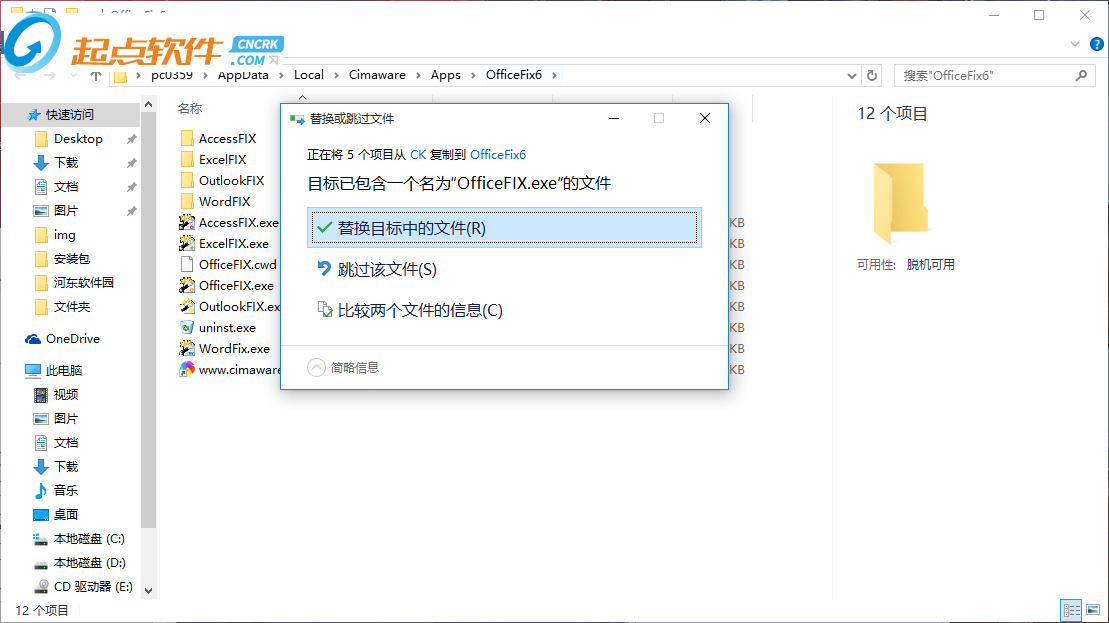Switch to details view icon in status bar

click(x=1072, y=610)
